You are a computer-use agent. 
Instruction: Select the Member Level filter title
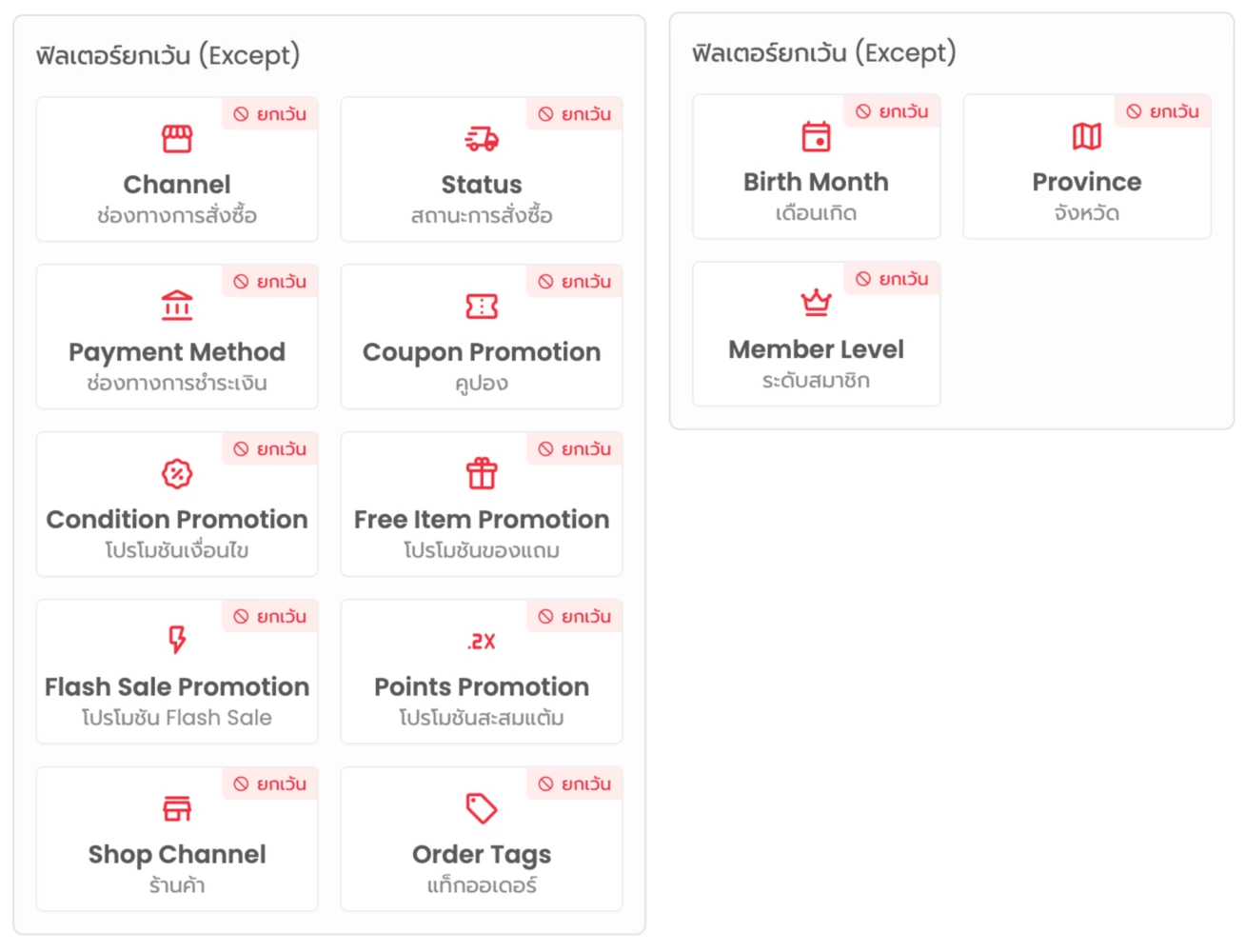coord(816,349)
